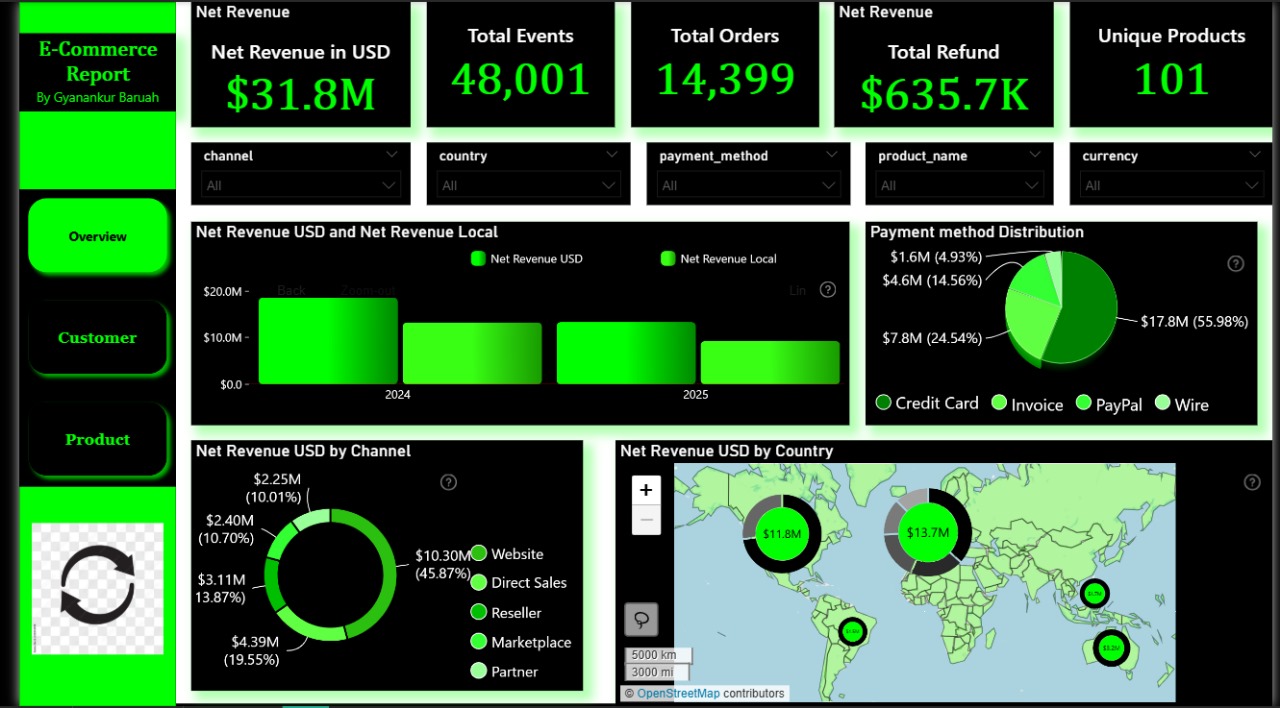
Task: Switch to the Customer page
Action: pos(97,338)
